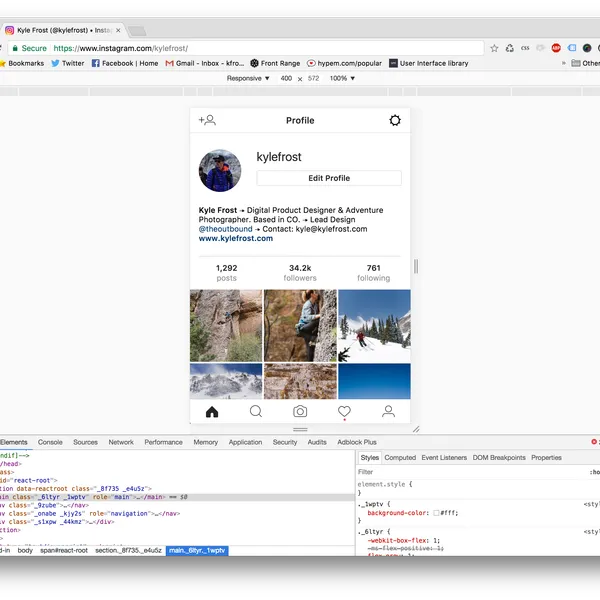Show hidden bookmarks chevron
The image size is (600, 600).
[564, 63]
